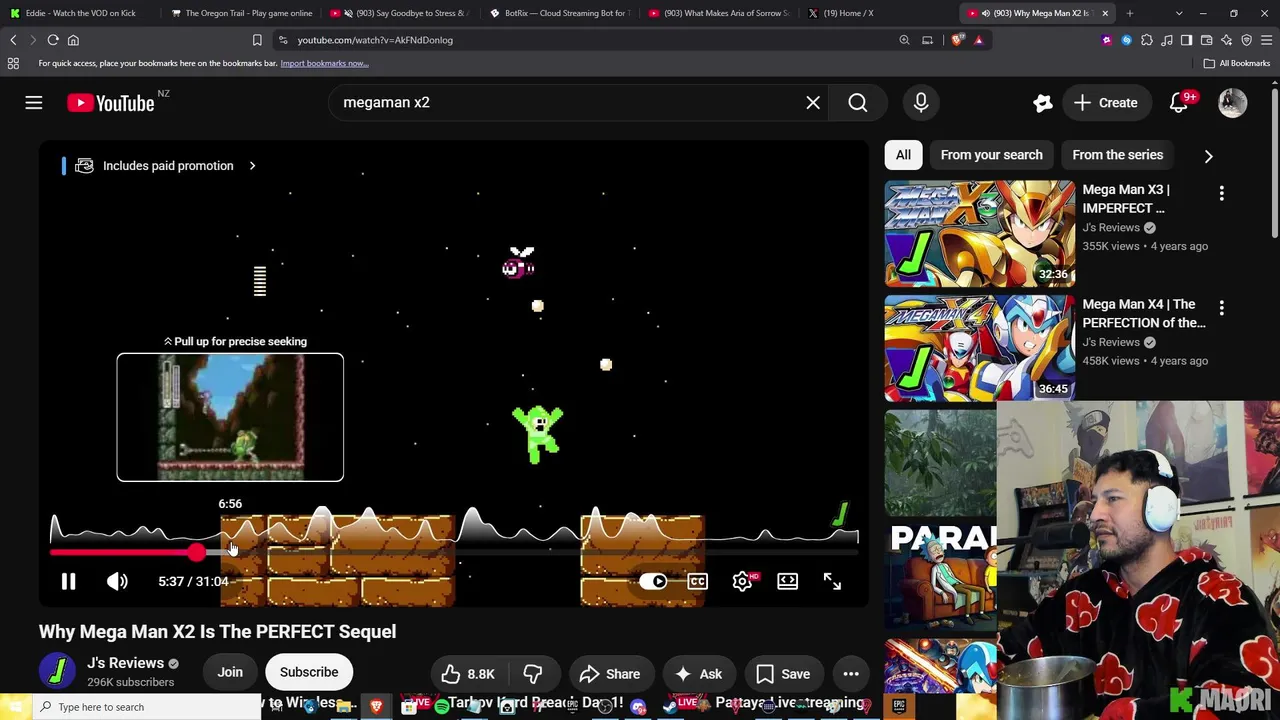Open the browser extensions puzzle icon
Screen dimensions: 1280x720
pos(1146,40)
